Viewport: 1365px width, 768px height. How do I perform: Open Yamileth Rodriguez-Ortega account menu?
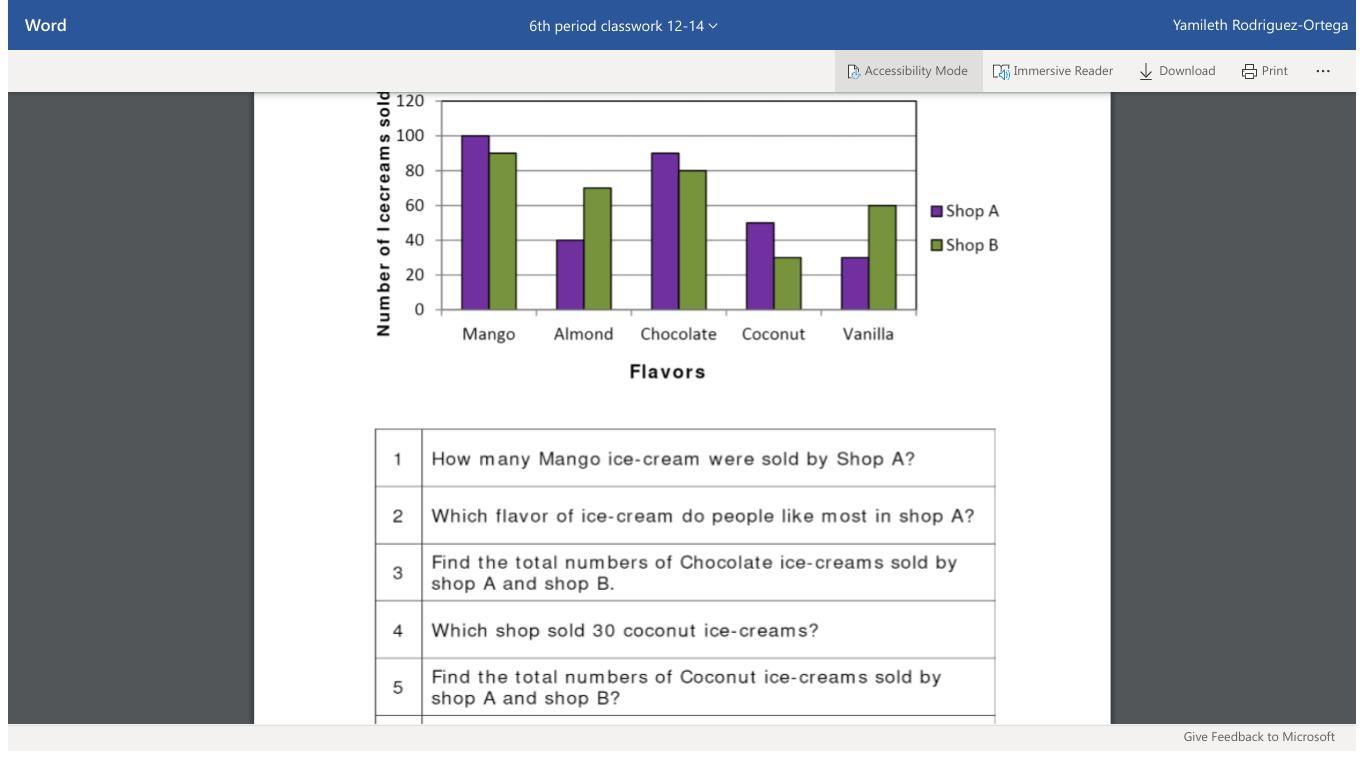click(x=1260, y=26)
